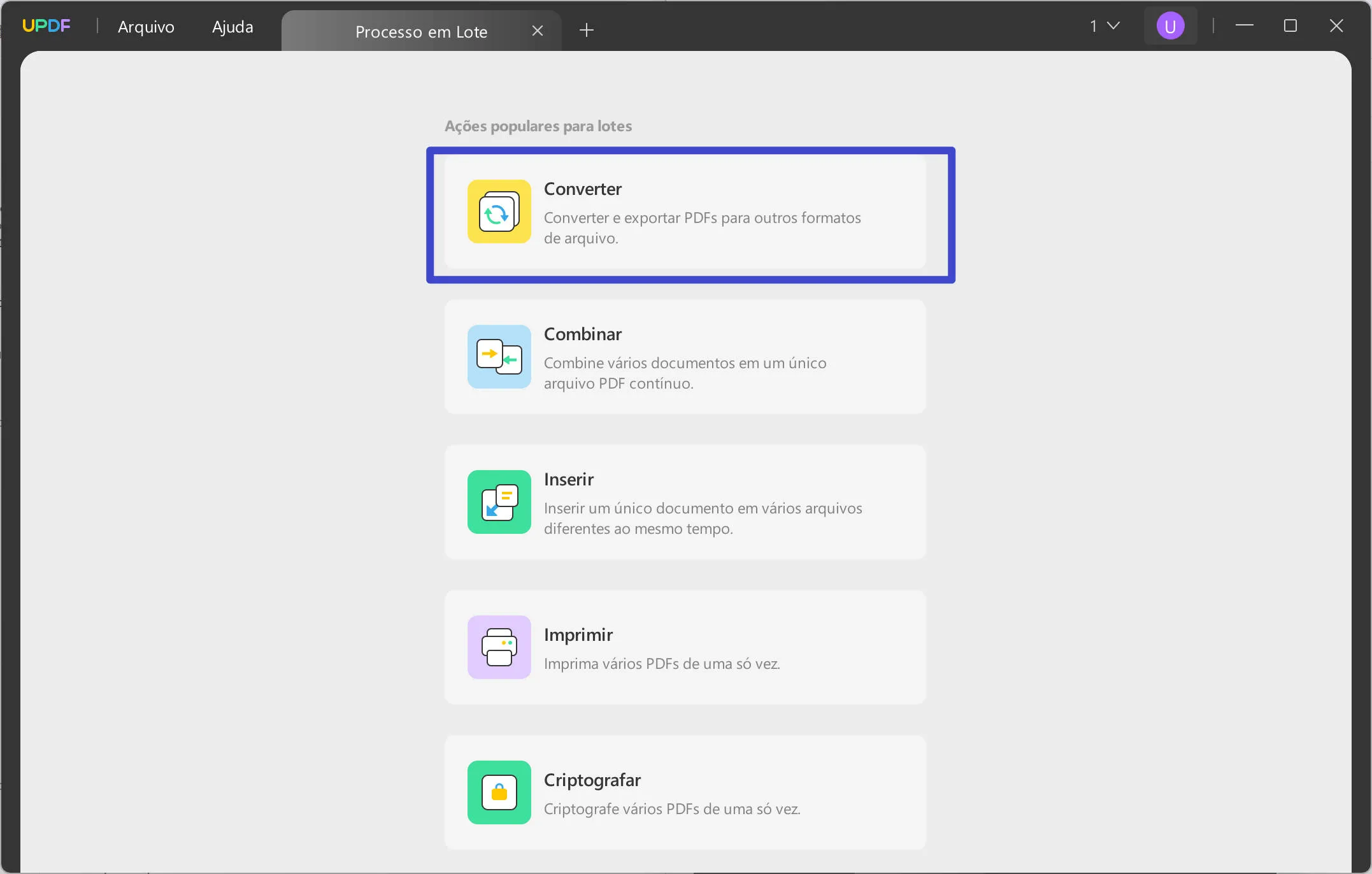
Task: Maximize the UPDF window
Action: (x=1290, y=25)
